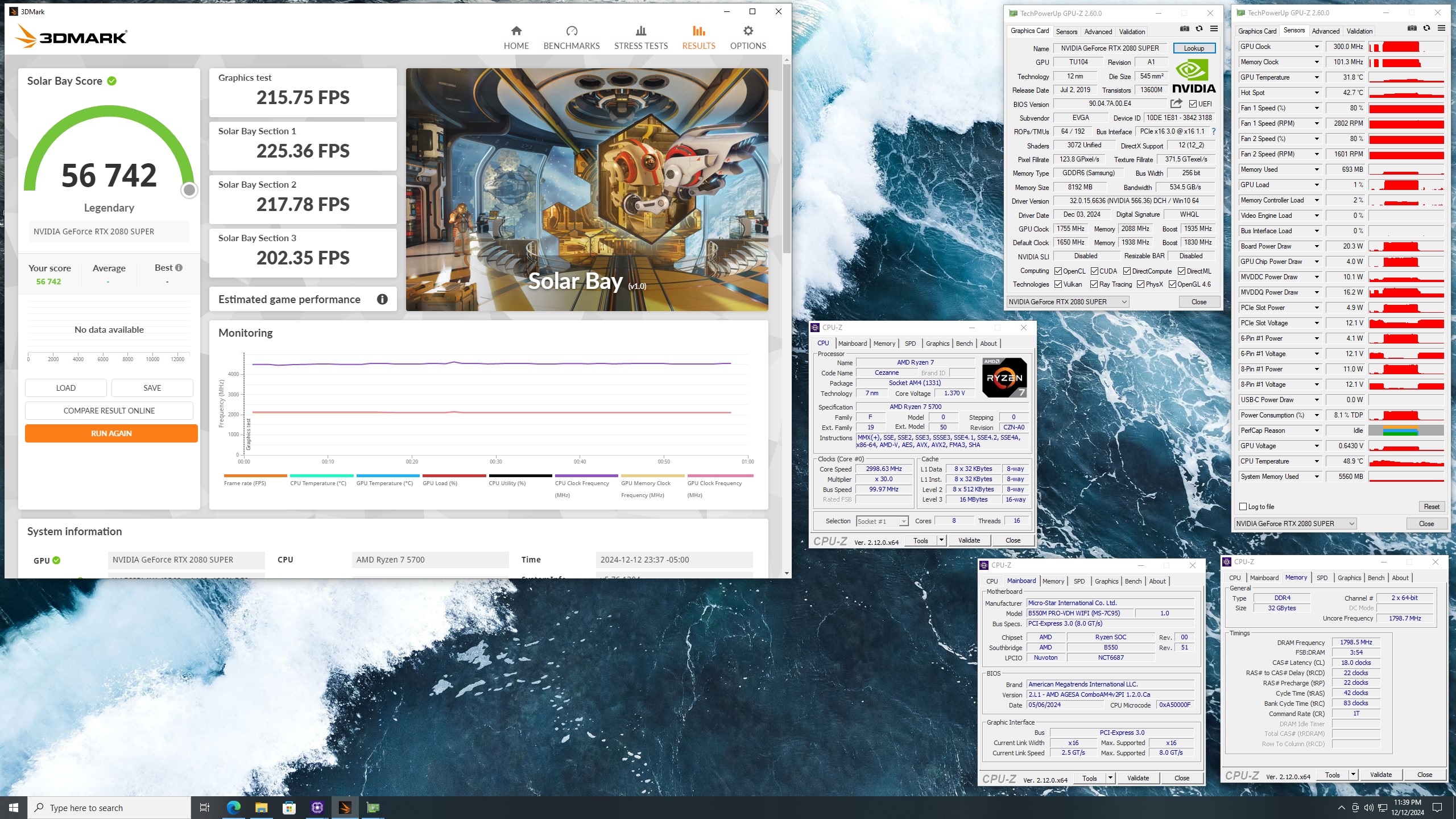Click COMPARE RESULT ONLINE
Screen dimensions: 1456x819
click(x=109, y=411)
